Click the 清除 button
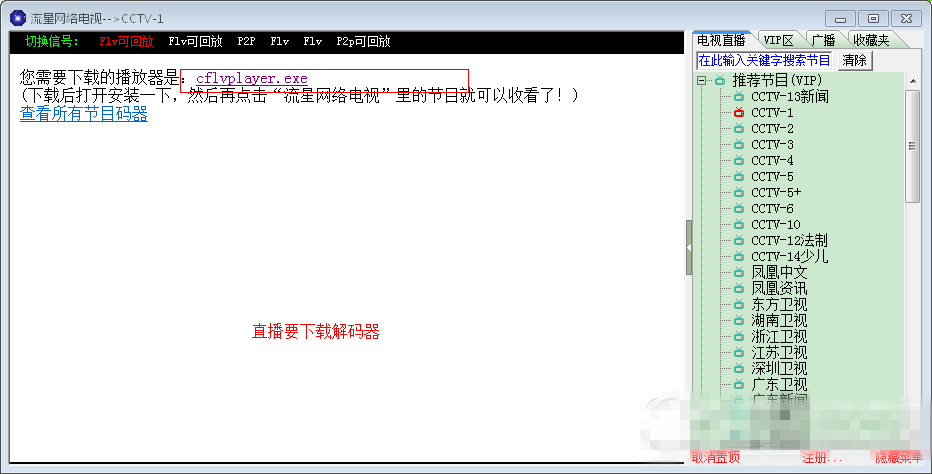The image size is (932, 474). point(855,60)
